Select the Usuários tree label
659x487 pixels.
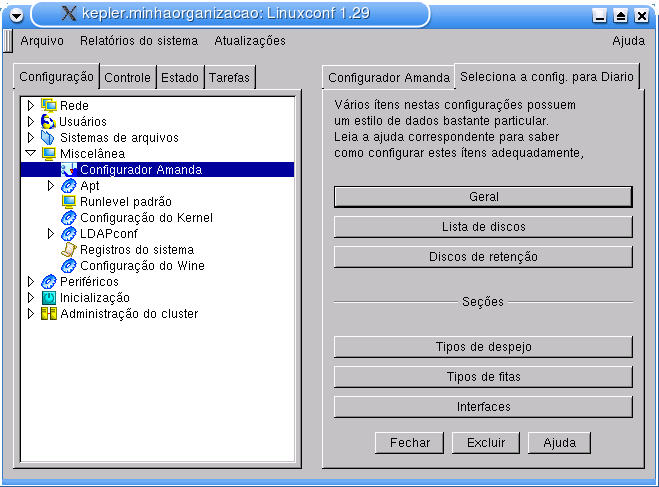click(83, 121)
